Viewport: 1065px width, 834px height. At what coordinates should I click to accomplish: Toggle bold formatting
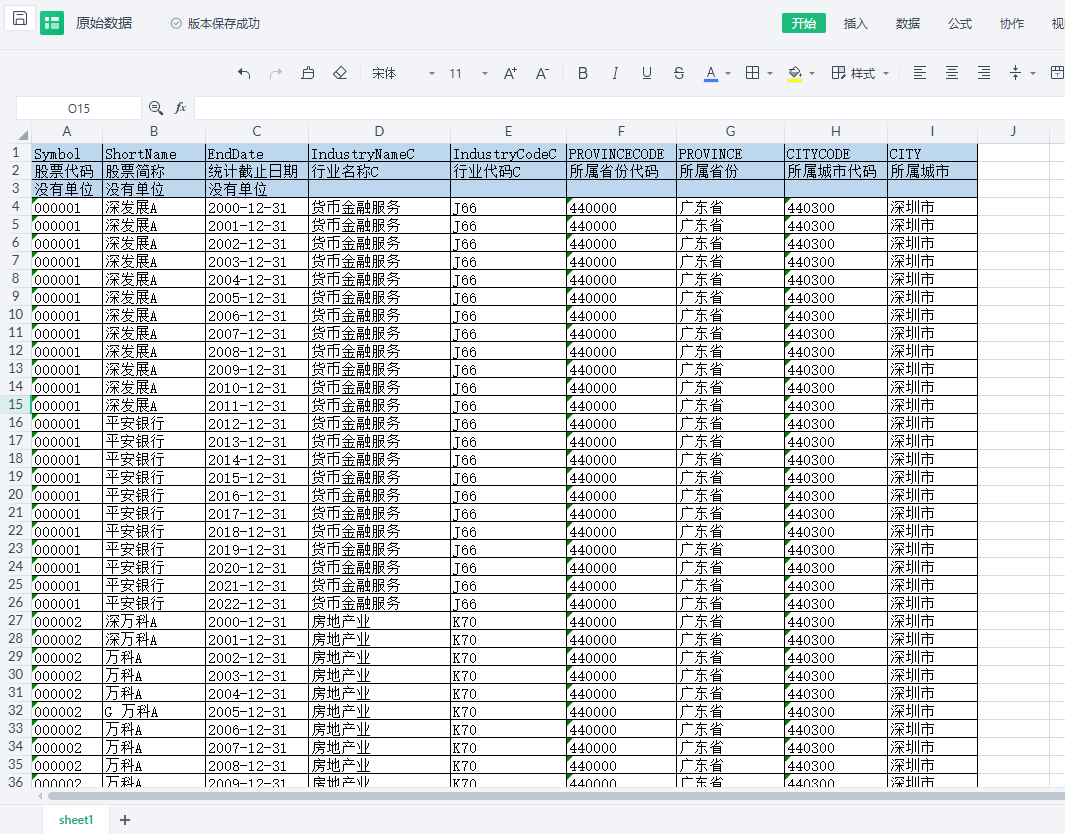(583, 73)
